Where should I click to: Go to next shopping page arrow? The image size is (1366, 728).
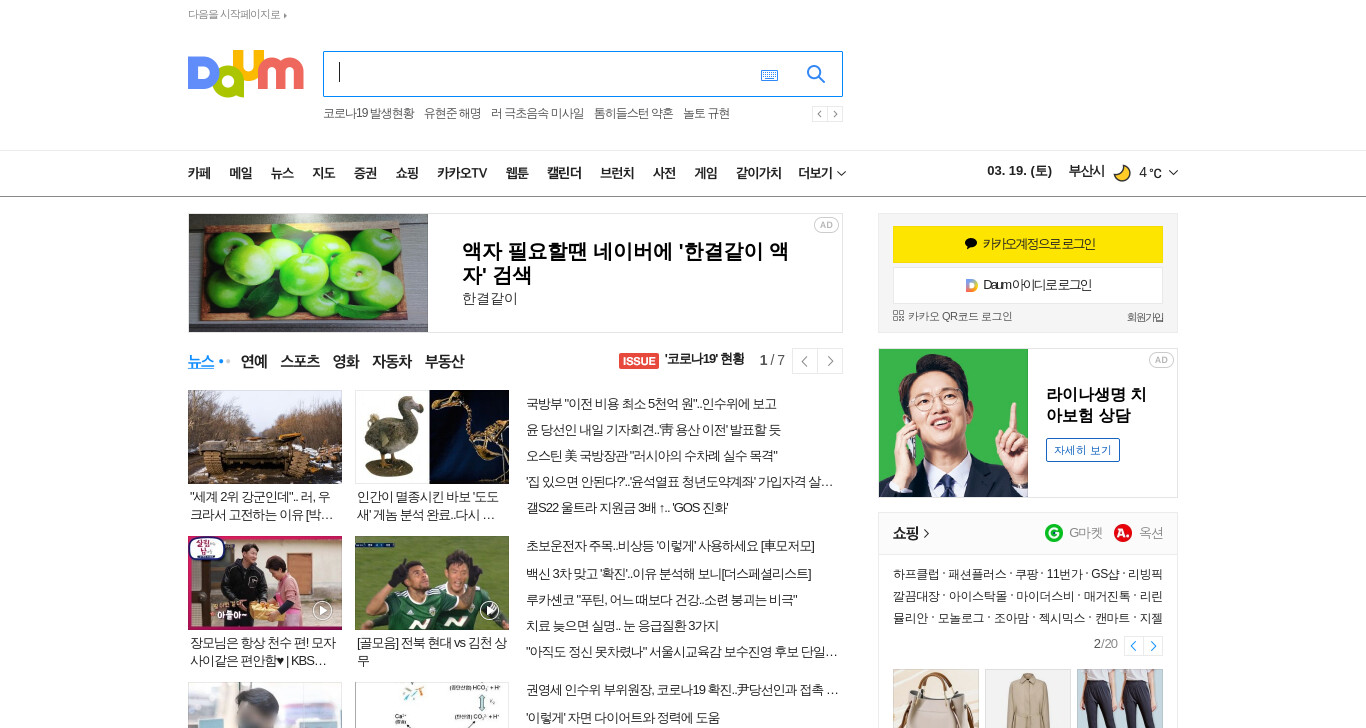click(1153, 646)
